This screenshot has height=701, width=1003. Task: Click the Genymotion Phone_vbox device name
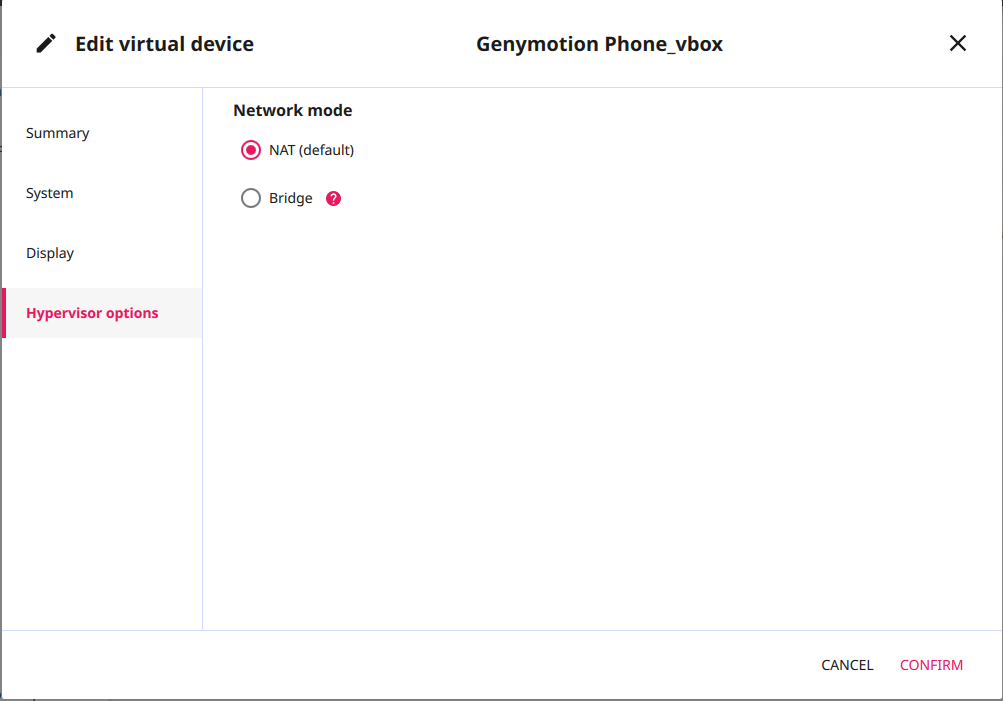[599, 44]
